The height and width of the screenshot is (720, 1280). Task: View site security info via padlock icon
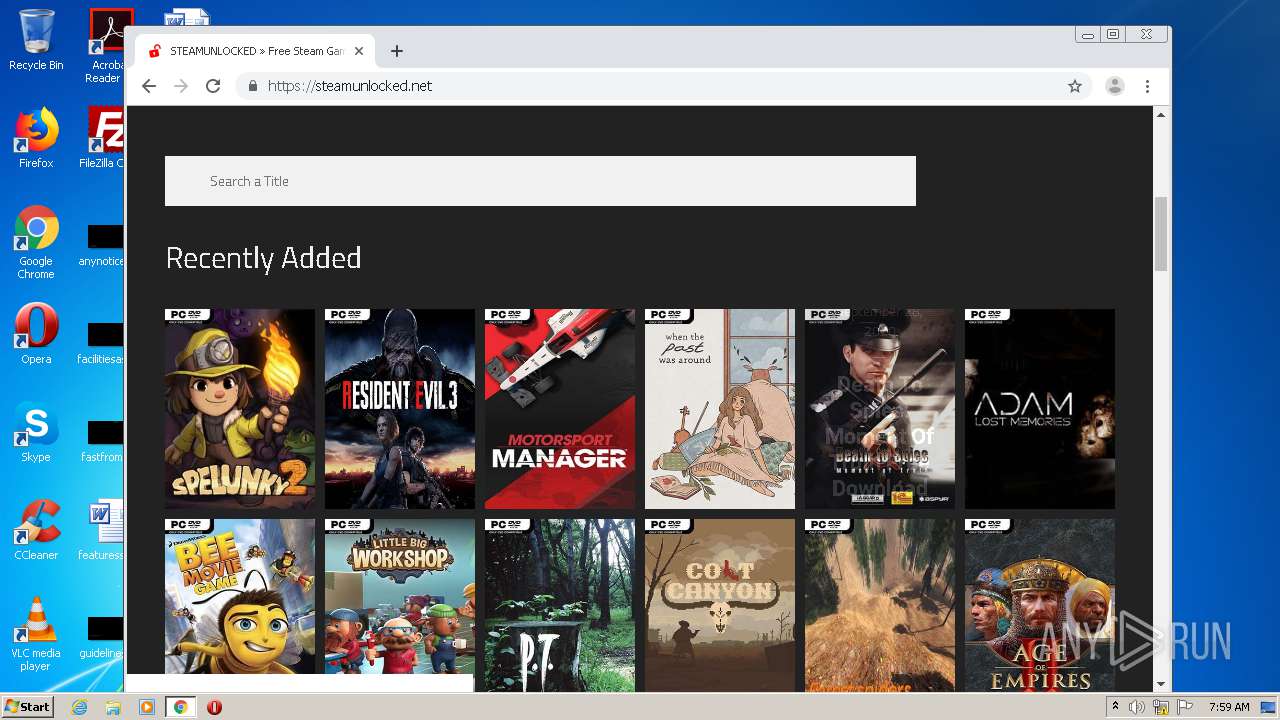click(x=253, y=86)
